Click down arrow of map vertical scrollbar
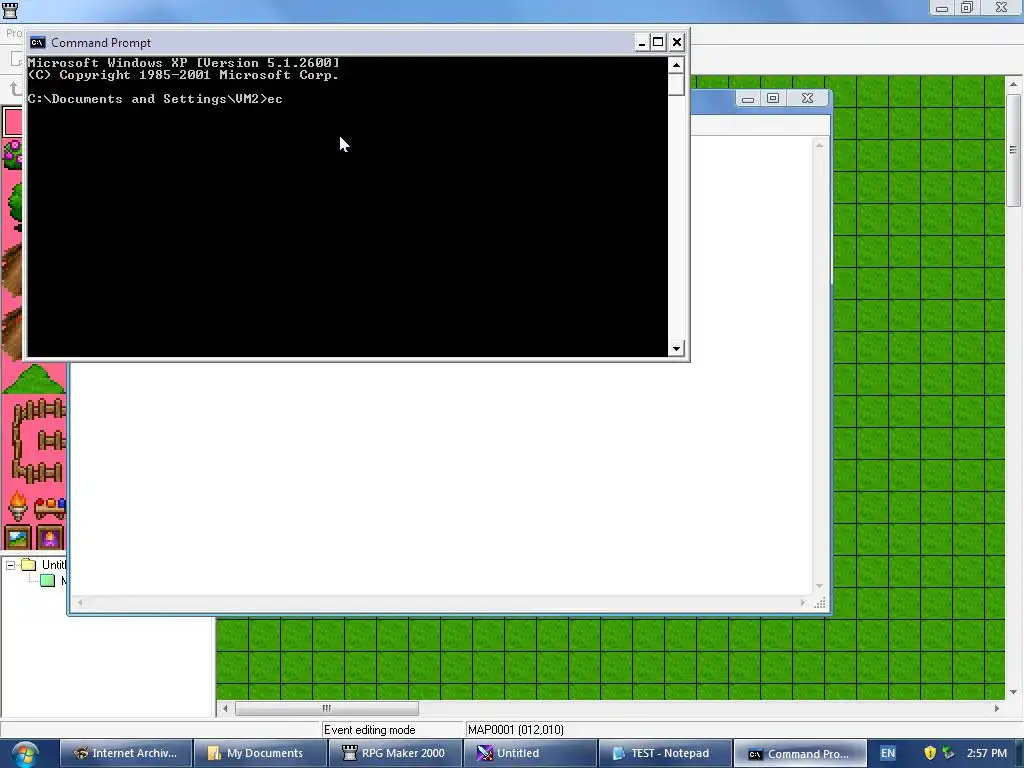Viewport: 1024px width, 768px height. click(x=1014, y=692)
